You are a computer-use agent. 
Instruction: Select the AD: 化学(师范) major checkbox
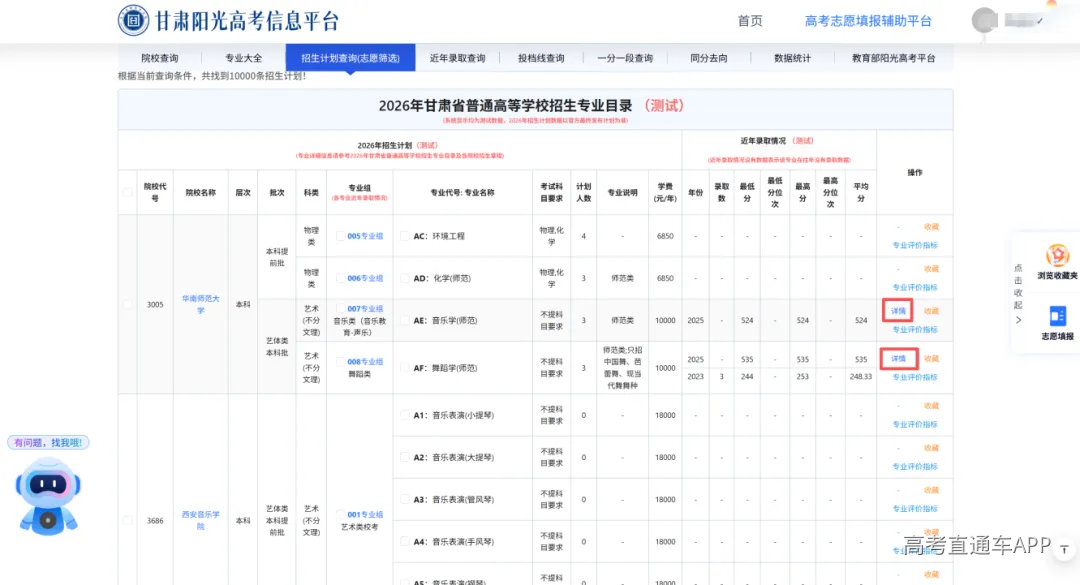coord(404,278)
